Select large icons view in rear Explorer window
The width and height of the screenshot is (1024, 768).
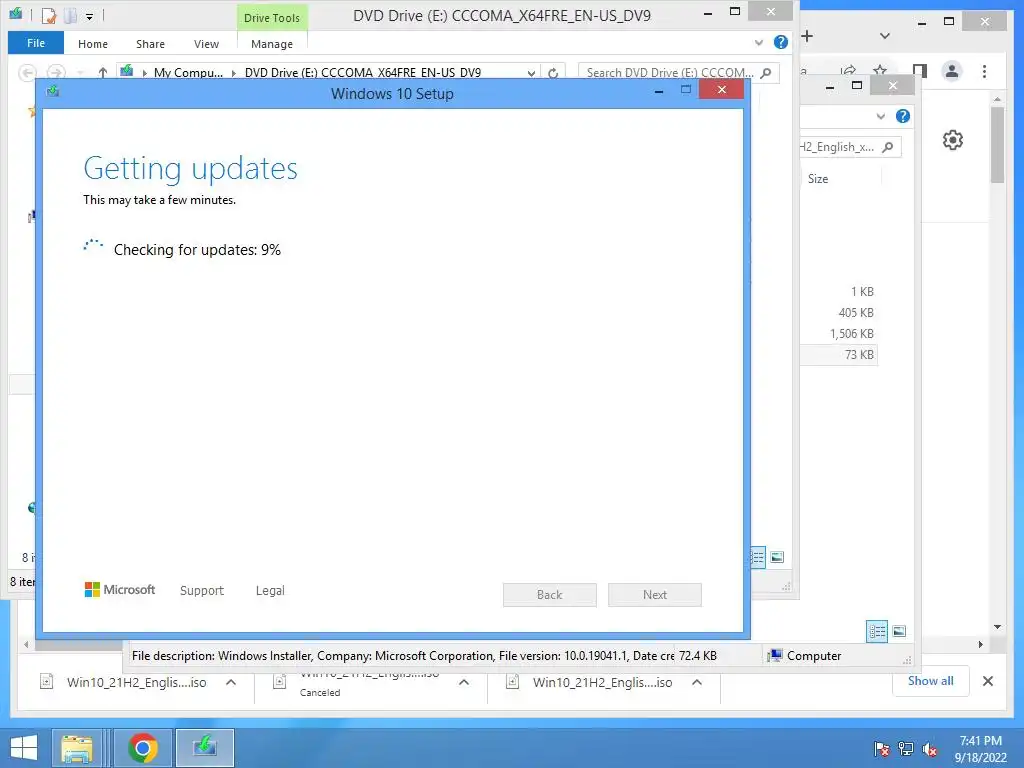pos(899,631)
